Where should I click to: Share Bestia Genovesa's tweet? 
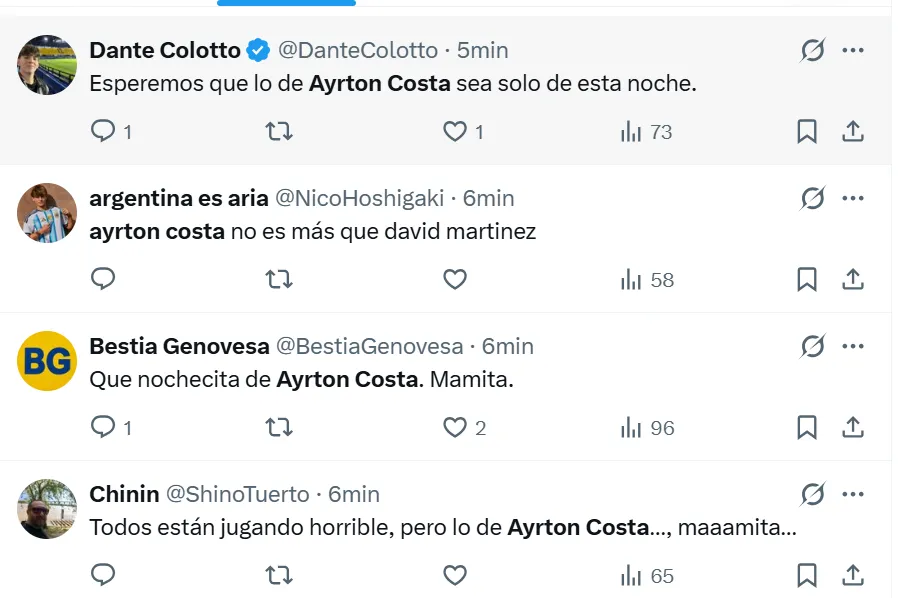853,427
